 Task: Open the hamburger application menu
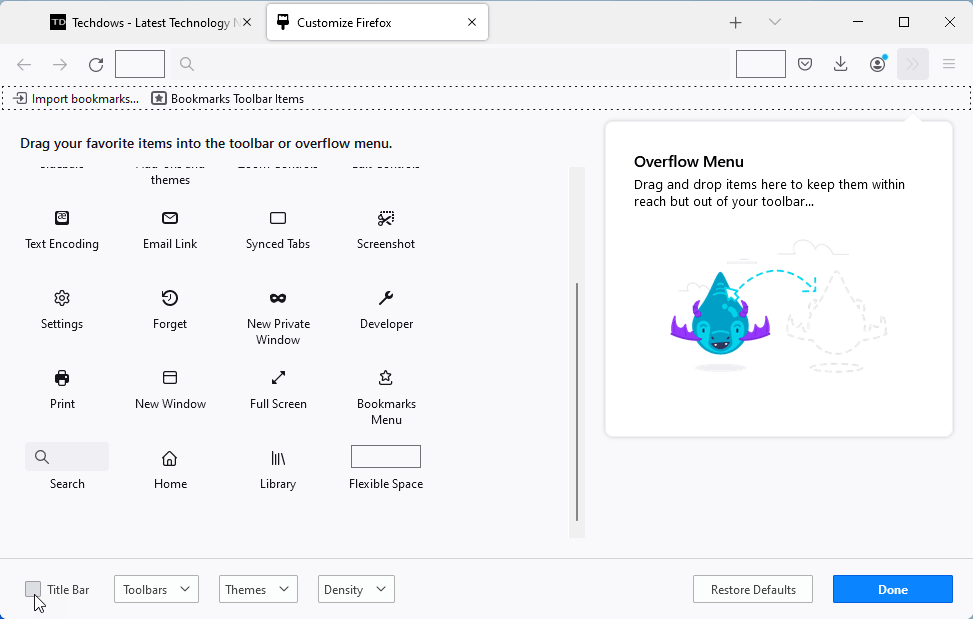pos(949,64)
